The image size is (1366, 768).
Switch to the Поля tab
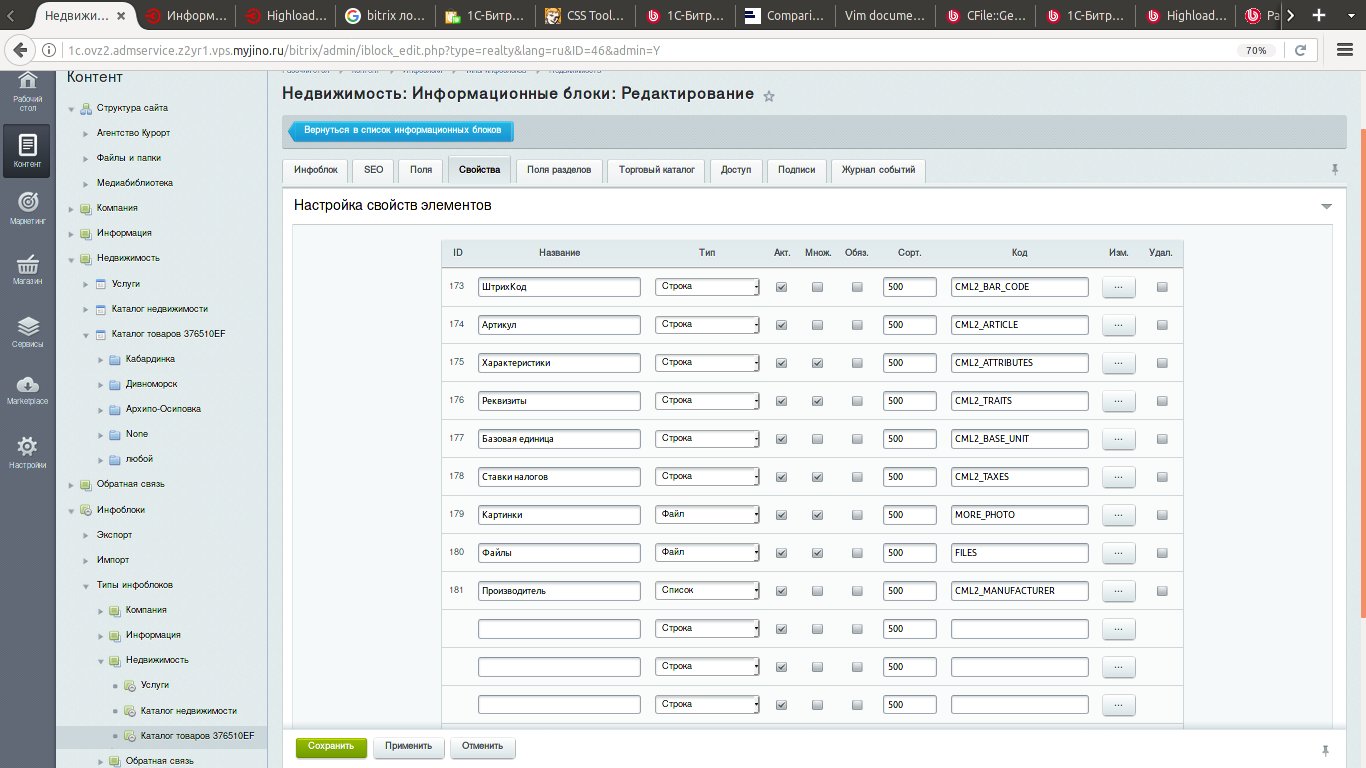pyautogui.click(x=421, y=171)
